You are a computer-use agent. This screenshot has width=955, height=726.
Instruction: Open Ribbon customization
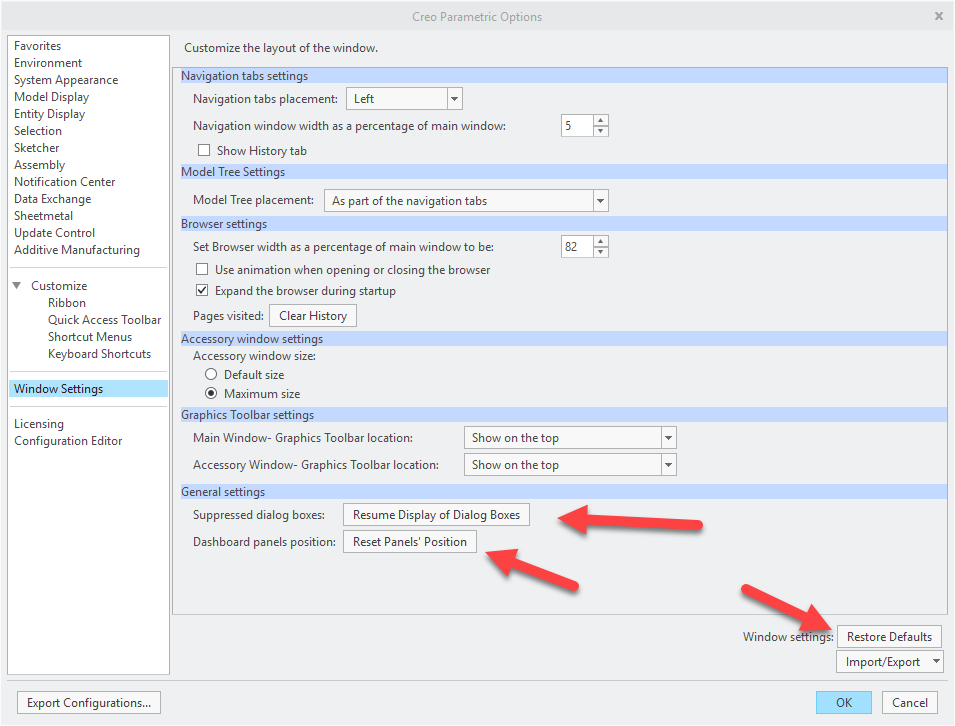pos(67,303)
